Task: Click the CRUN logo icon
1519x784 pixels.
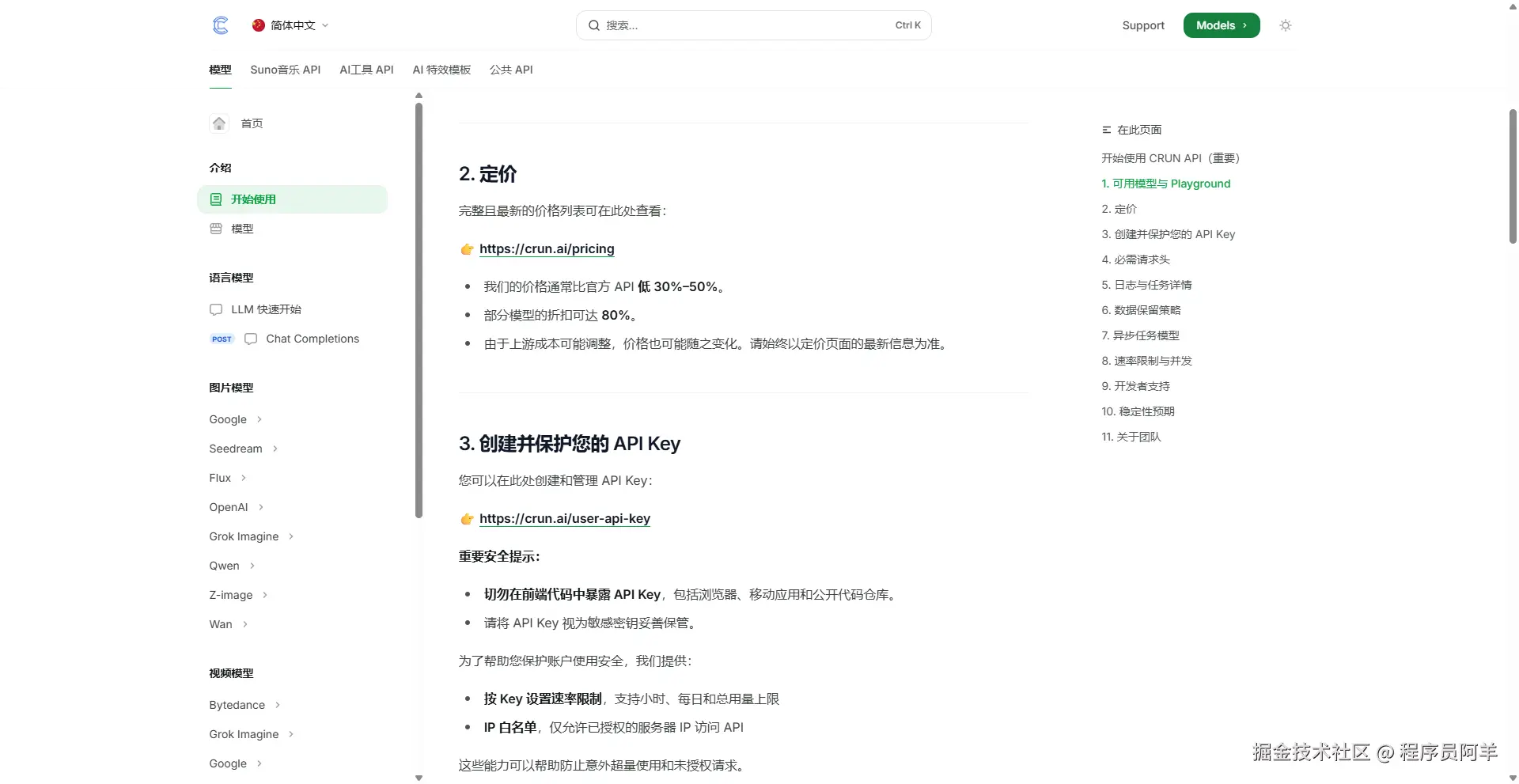Action: [221, 25]
